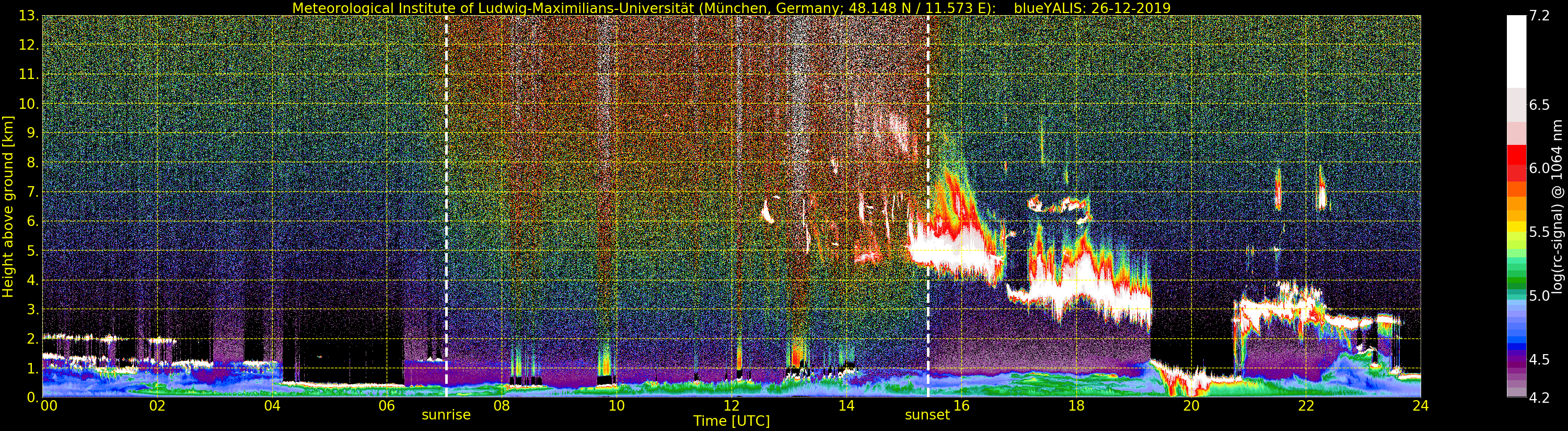The height and width of the screenshot is (431, 1568).
Task: Click the height axis tick label 11.
Action: coord(29,74)
